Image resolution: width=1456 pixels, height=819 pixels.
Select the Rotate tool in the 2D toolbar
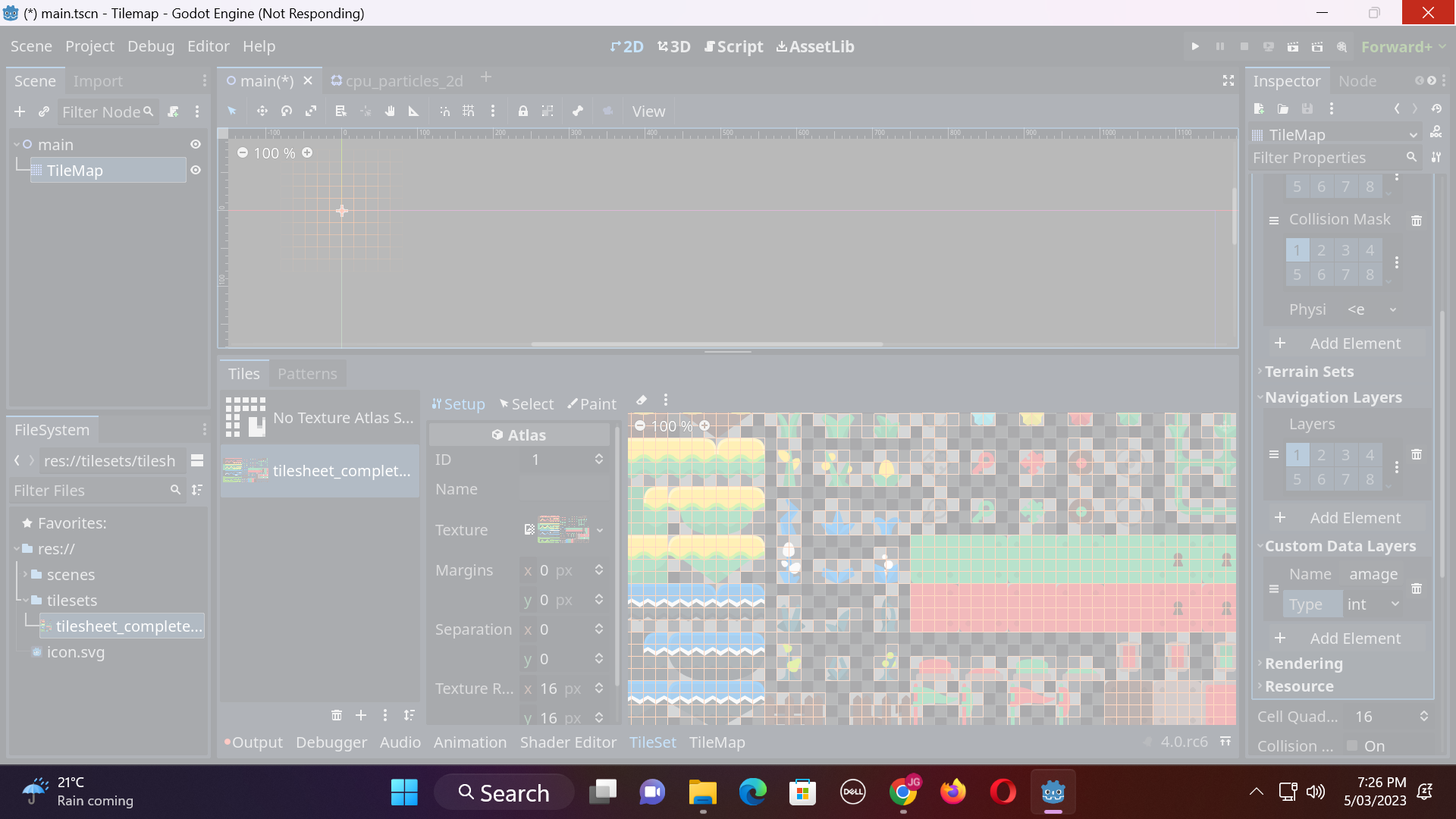click(x=286, y=111)
